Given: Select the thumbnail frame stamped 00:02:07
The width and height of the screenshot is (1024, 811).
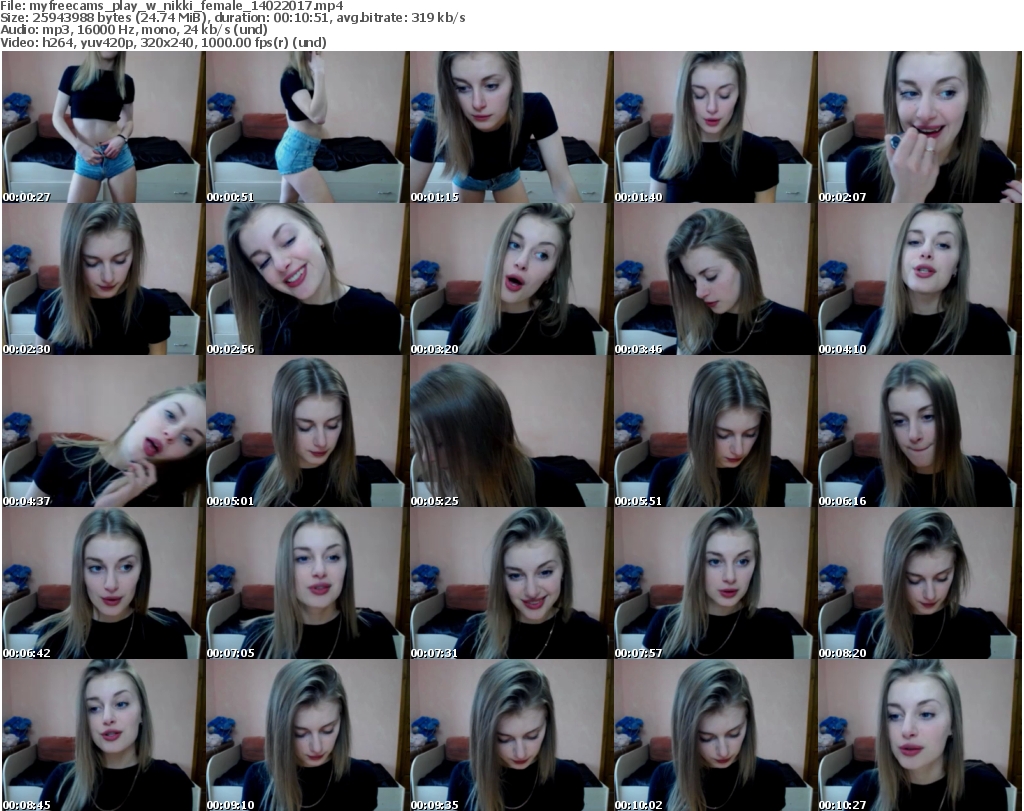Looking at the screenshot, I should click(920, 127).
